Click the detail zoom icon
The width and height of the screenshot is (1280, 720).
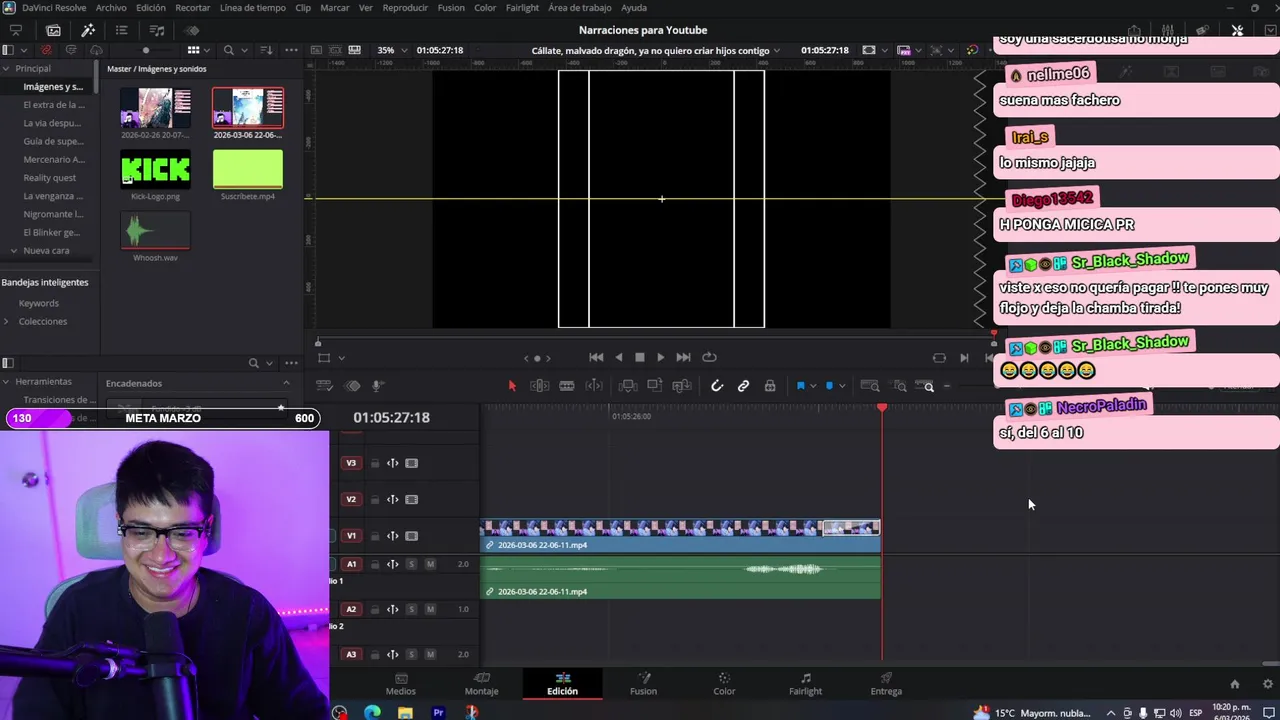tap(900, 386)
